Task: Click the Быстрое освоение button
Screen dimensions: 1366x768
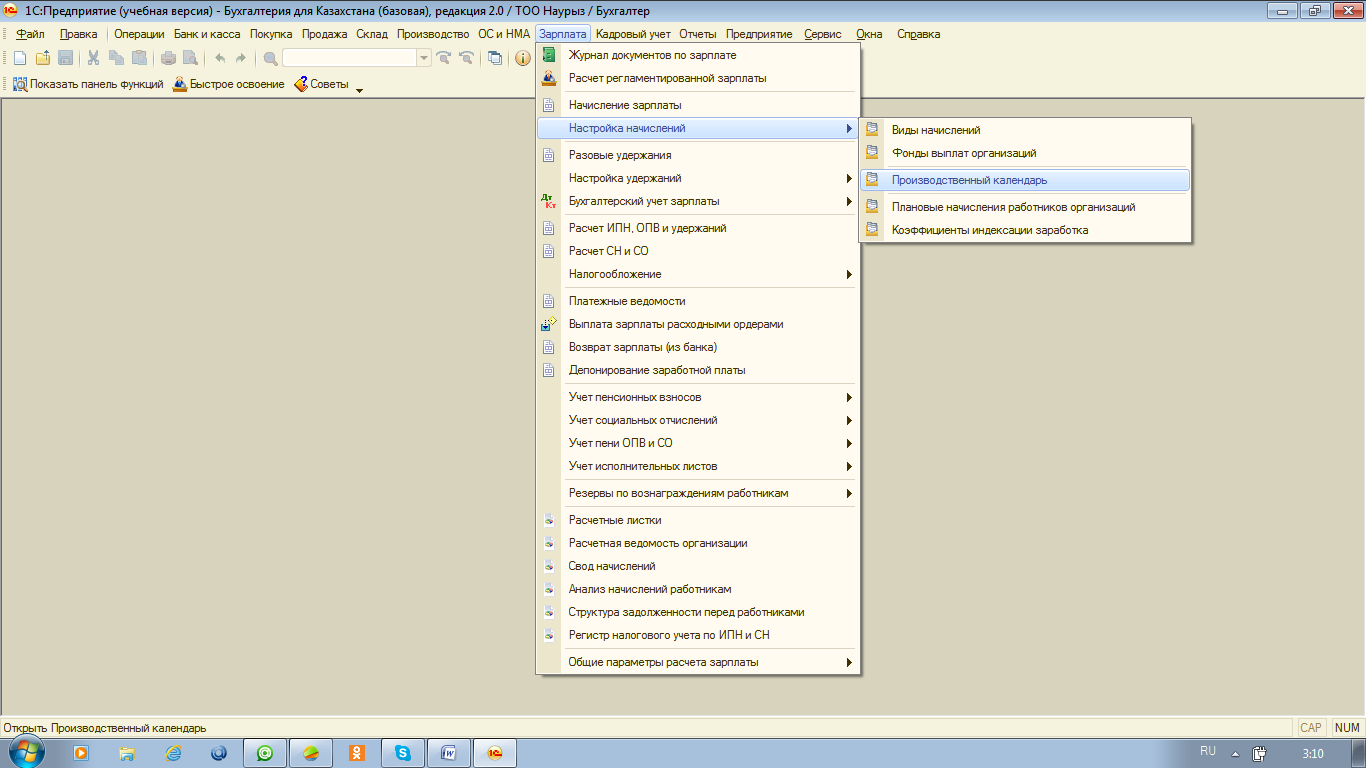Action: pyautogui.click(x=229, y=84)
